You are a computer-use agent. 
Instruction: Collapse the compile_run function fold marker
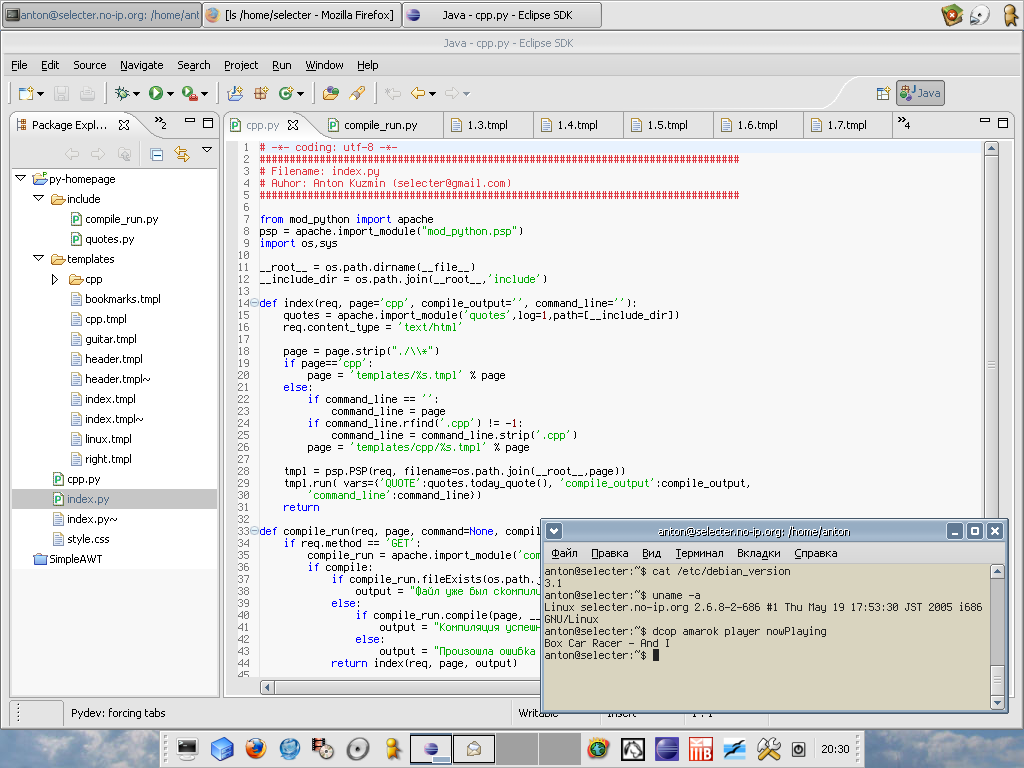pyautogui.click(x=254, y=531)
